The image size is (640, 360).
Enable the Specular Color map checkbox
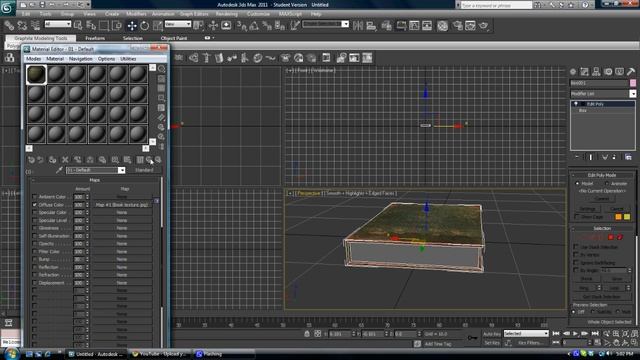34,212
